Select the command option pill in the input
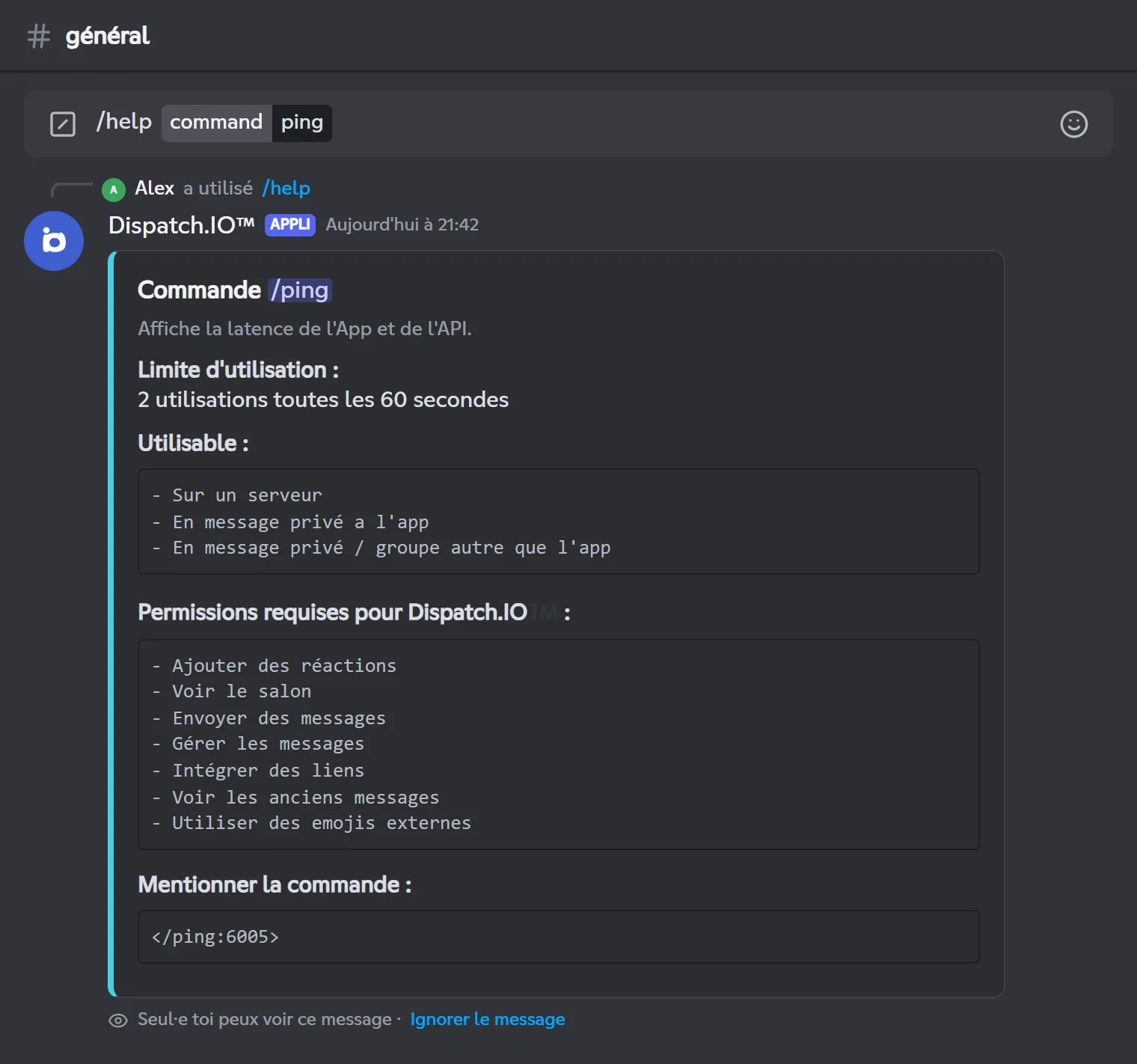1137x1064 pixels. click(x=216, y=123)
